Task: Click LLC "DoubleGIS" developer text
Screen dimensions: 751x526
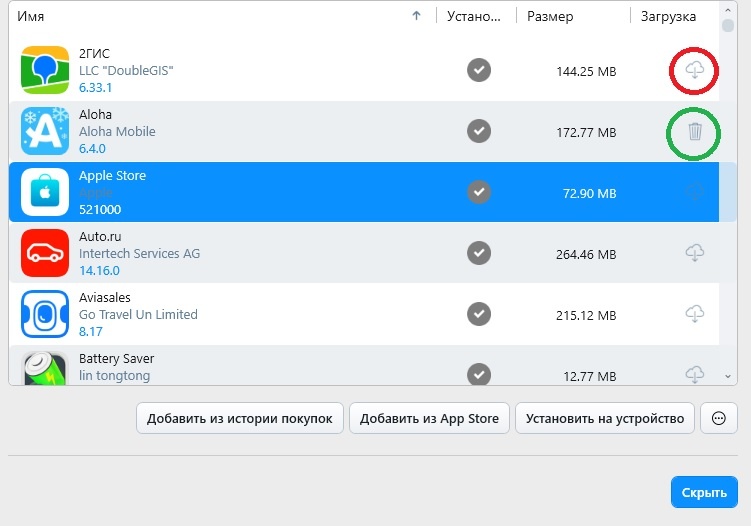Action: tap(126, 70)
